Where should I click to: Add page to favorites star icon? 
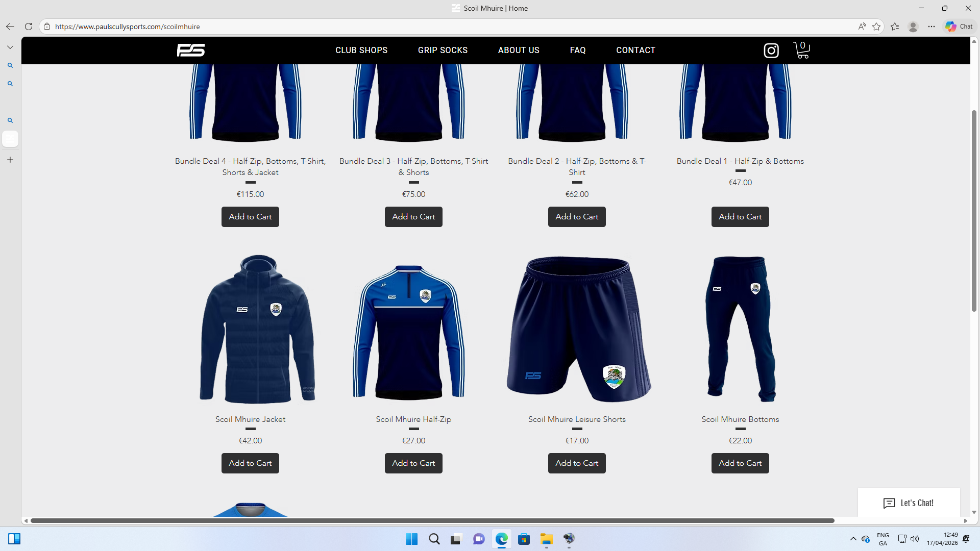point(876,27)
